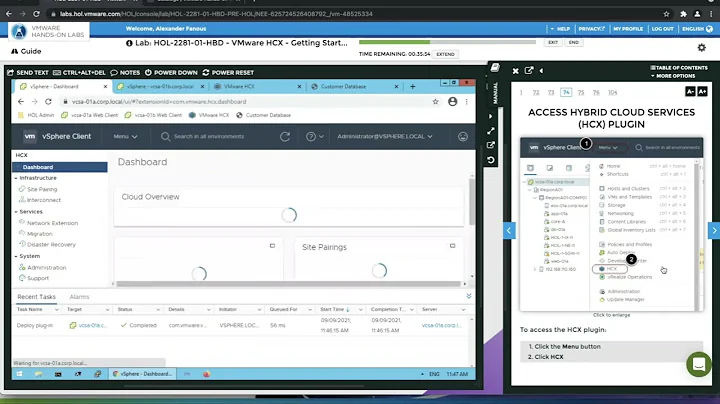720x404 pixels.
Task: Click the lab time progress bar
Action: coord(447,42)
